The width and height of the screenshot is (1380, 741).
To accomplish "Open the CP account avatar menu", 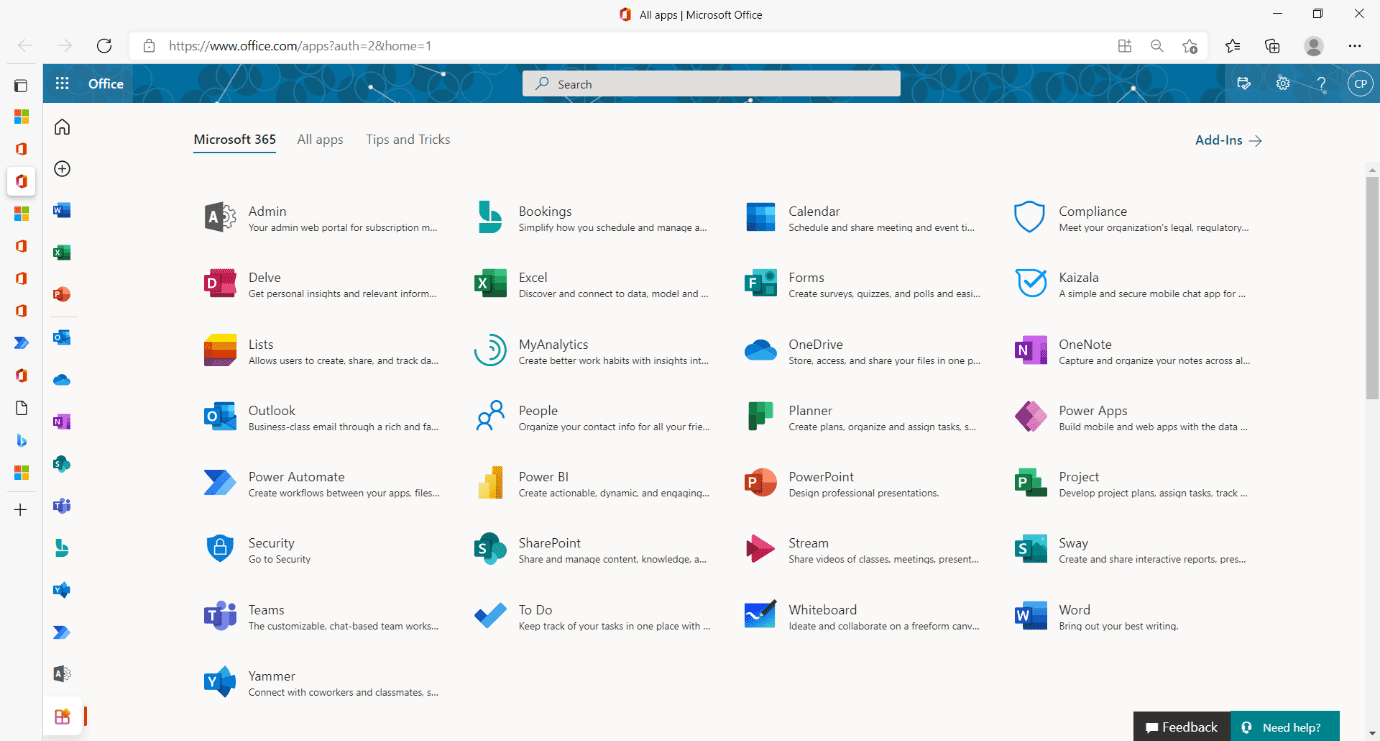I will [x=1360, y=84].
